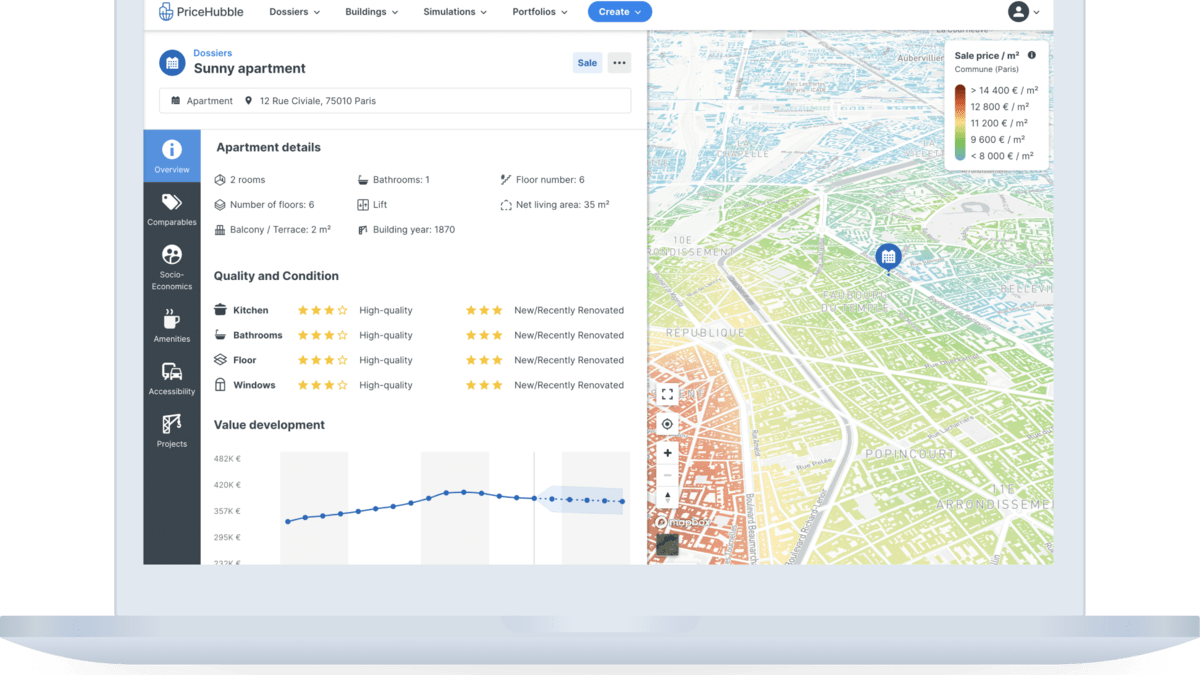Open the Dossiers menu
This screenshot has width=1200, height=675.
click(295, 12)
